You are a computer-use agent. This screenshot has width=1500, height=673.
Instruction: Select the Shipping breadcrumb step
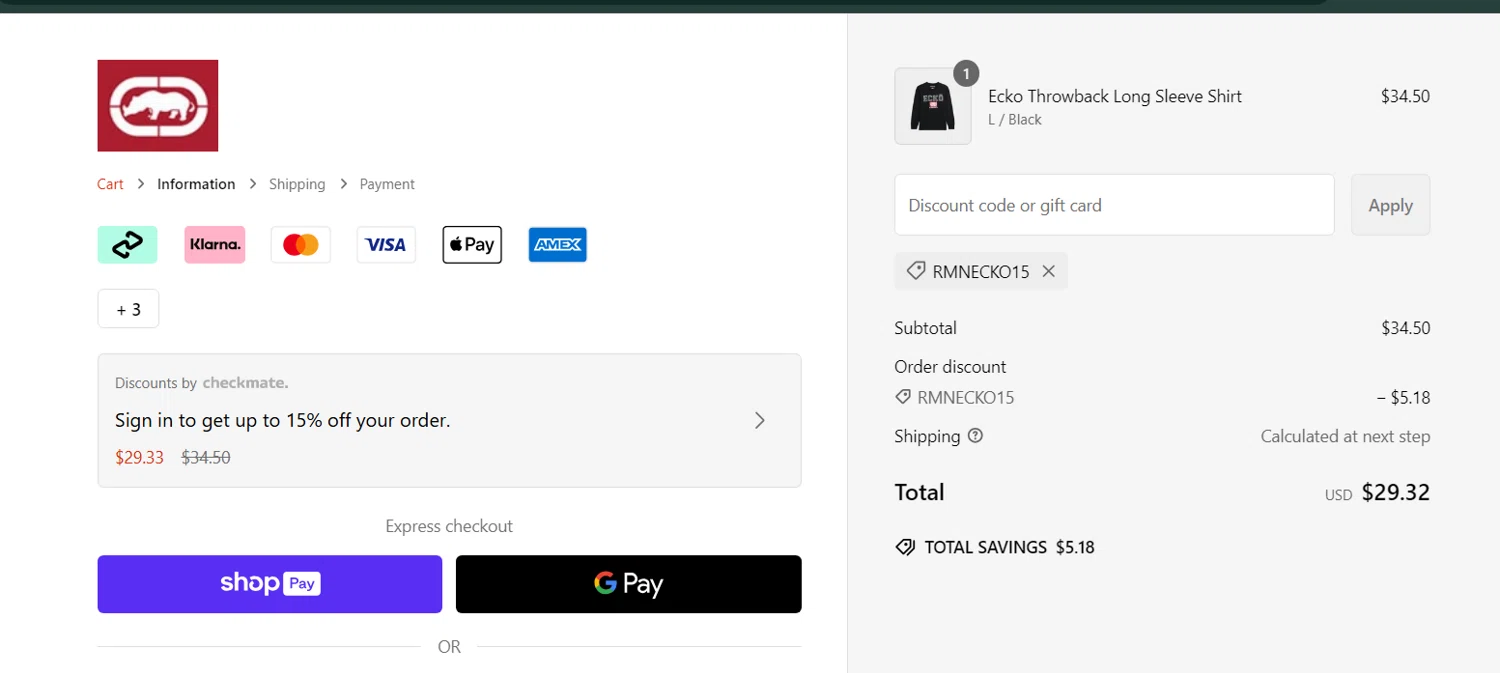[x=297, y=184]
